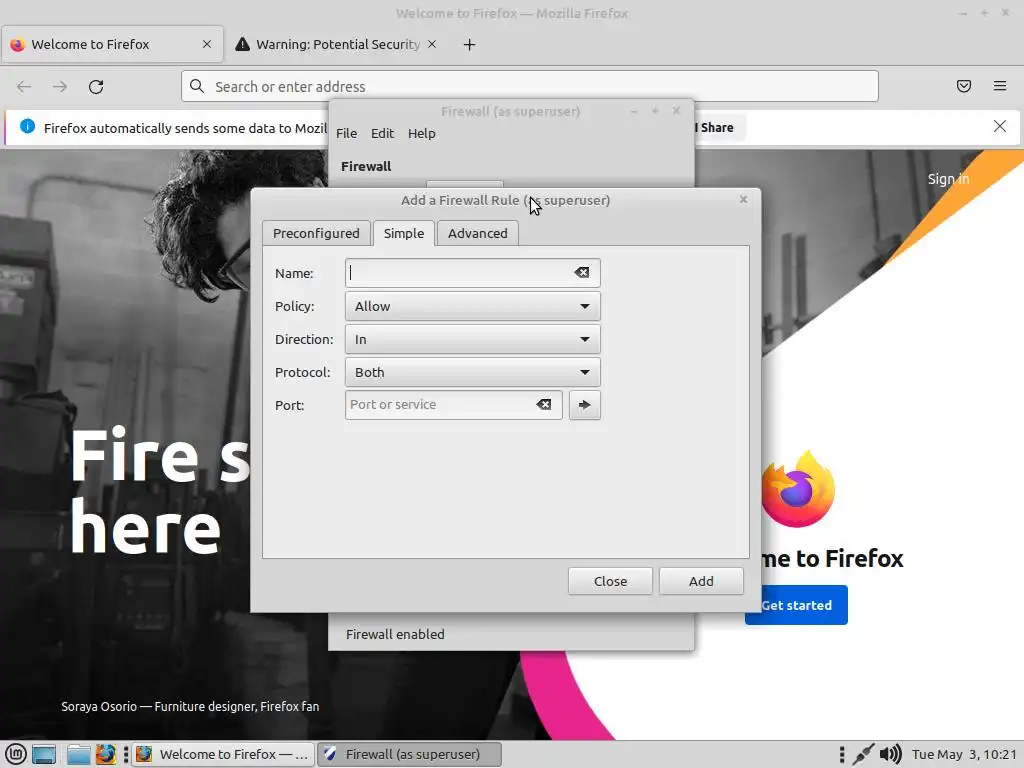
Task: Open the Policy dropdown showing Allow
Action: [x=472, y=306]
